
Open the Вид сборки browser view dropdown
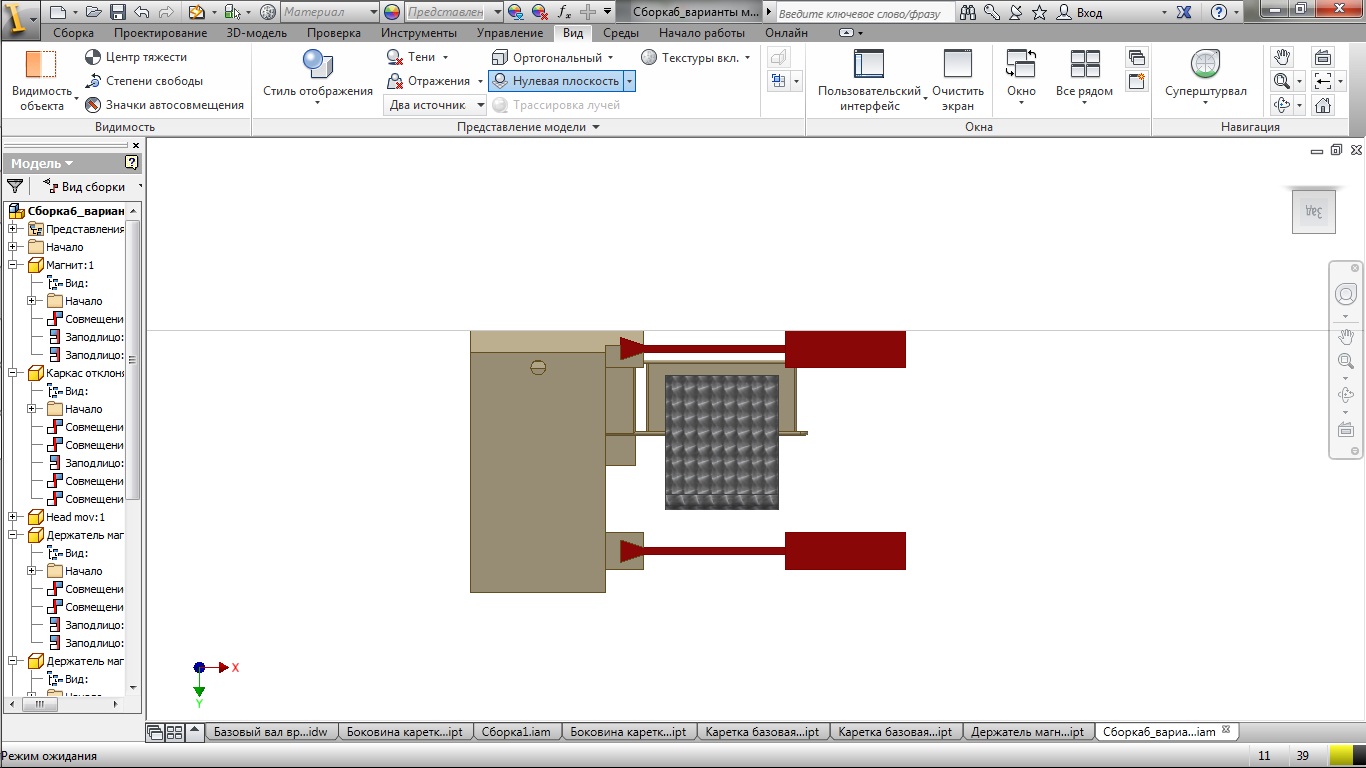pyautogui.click(x=93, y=187)
